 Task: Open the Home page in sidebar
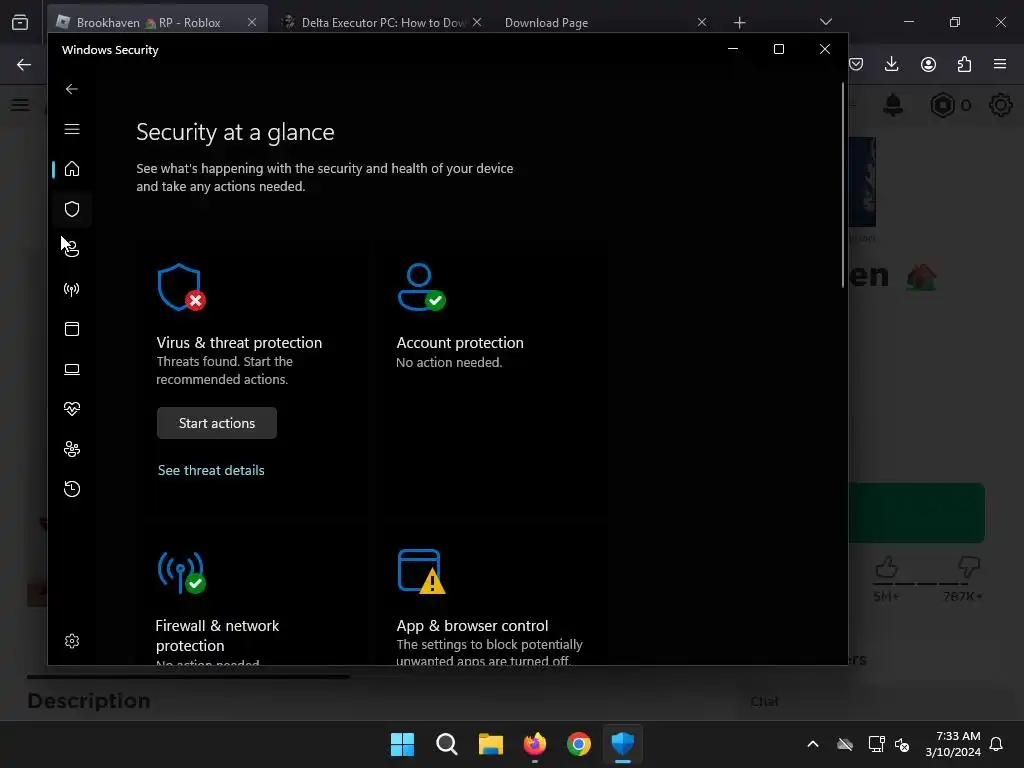[x=72, y=169]
